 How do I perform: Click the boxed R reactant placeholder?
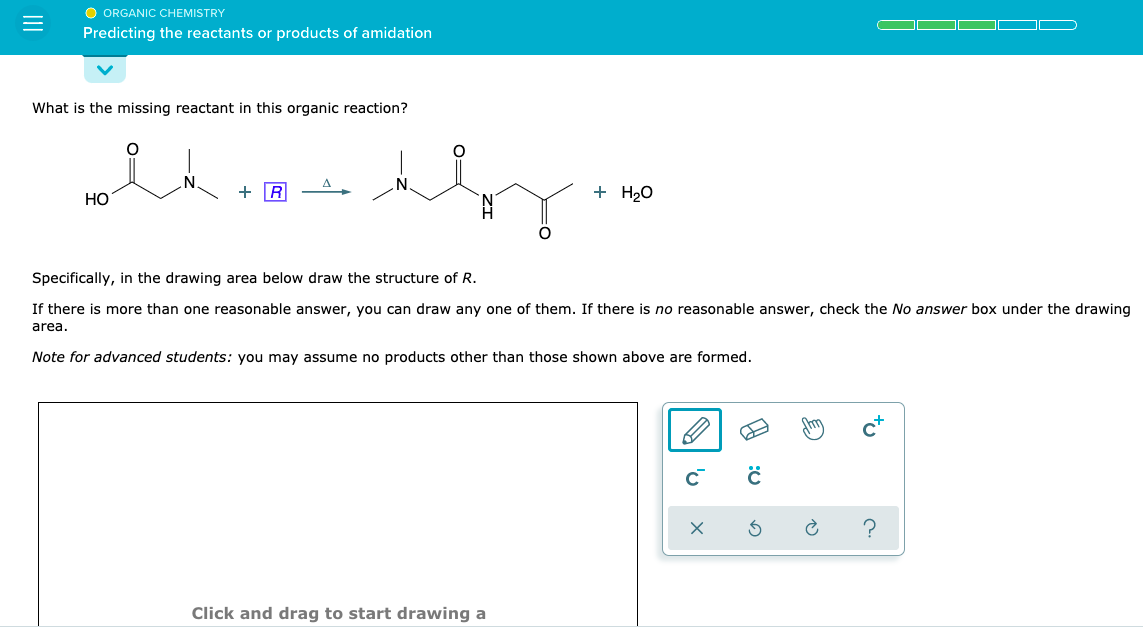point(273,190)
